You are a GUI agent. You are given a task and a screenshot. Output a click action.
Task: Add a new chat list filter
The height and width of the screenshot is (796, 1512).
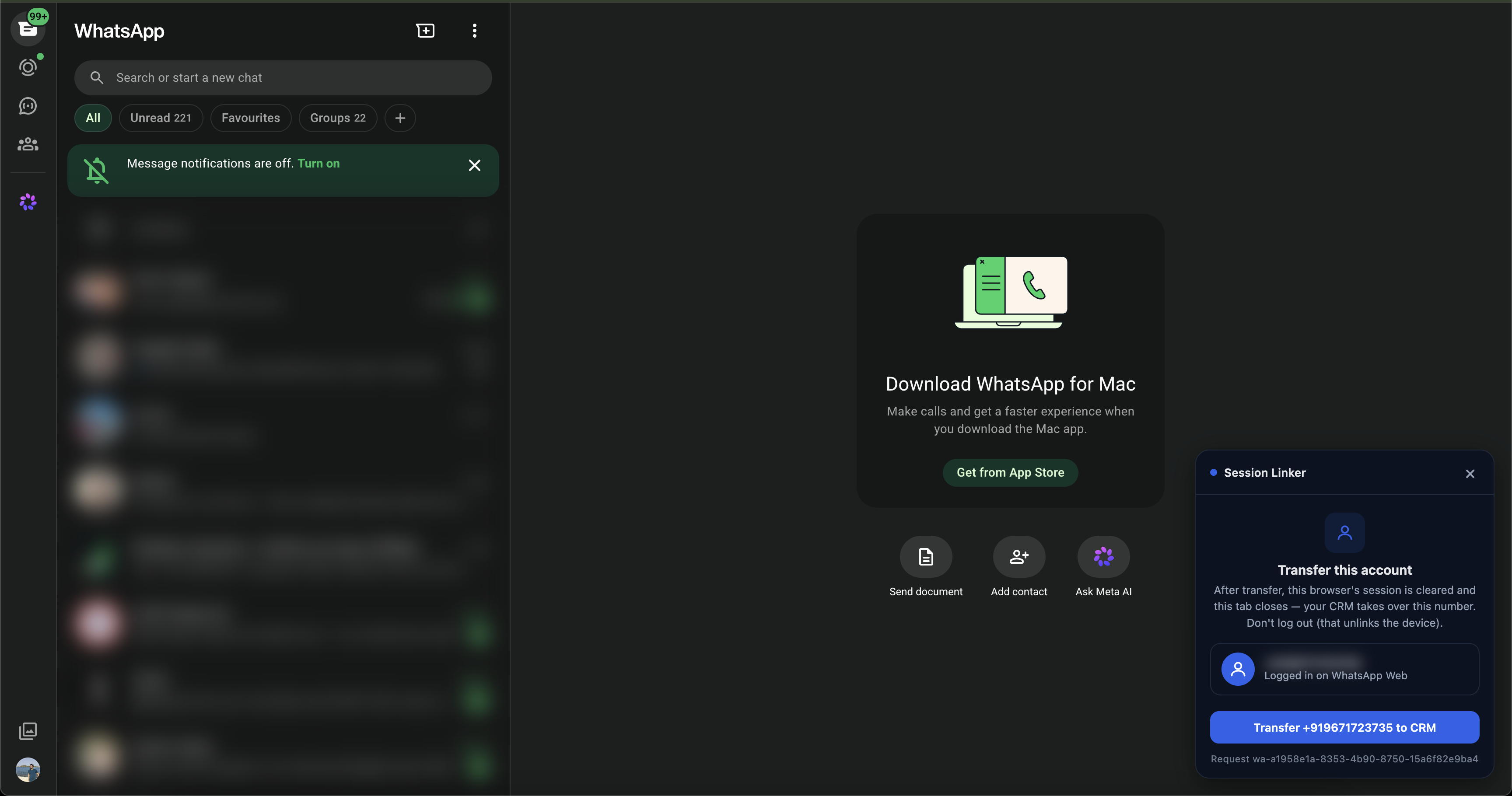tap(400, 118)
